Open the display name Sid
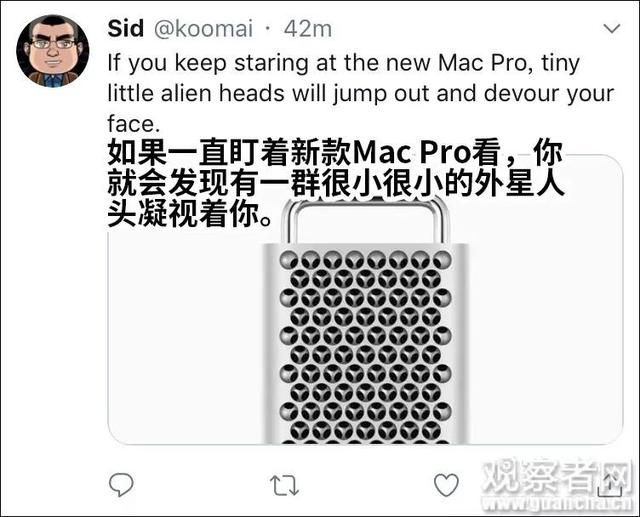This screenshot has width=640, height=517. [126, 29]
